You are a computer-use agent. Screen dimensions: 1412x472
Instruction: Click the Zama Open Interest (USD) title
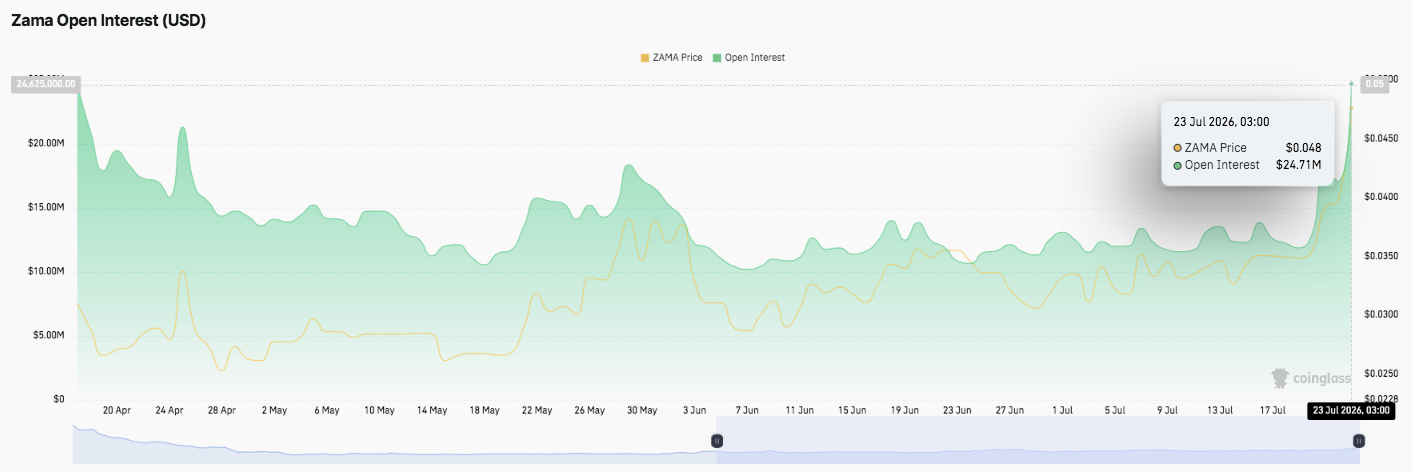tap(108, 20)
